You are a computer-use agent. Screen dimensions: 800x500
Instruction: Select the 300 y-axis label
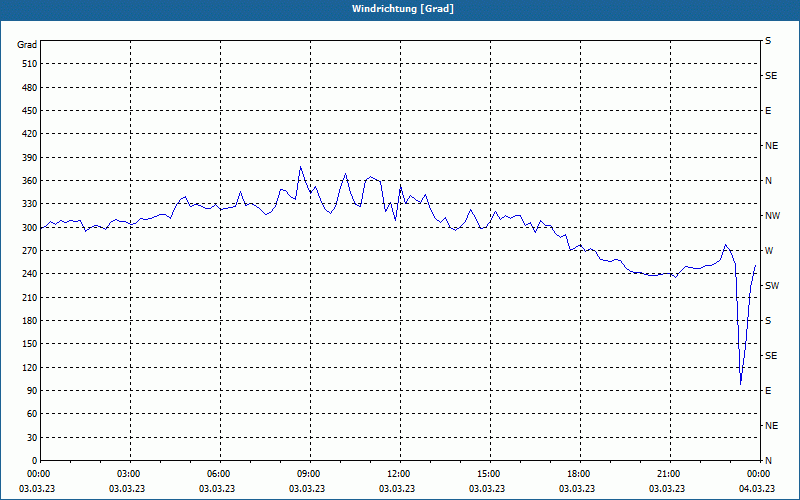click(x=30, y=228)
